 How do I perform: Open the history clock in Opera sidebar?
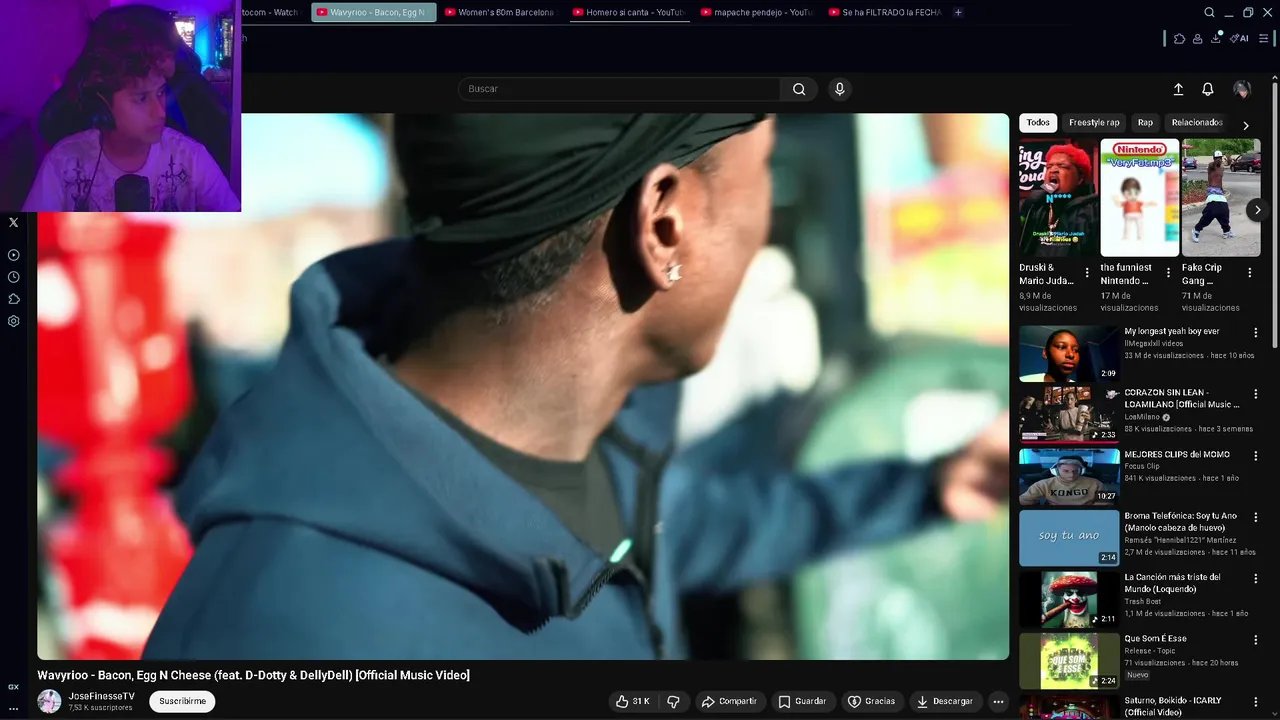coord(13,277)
